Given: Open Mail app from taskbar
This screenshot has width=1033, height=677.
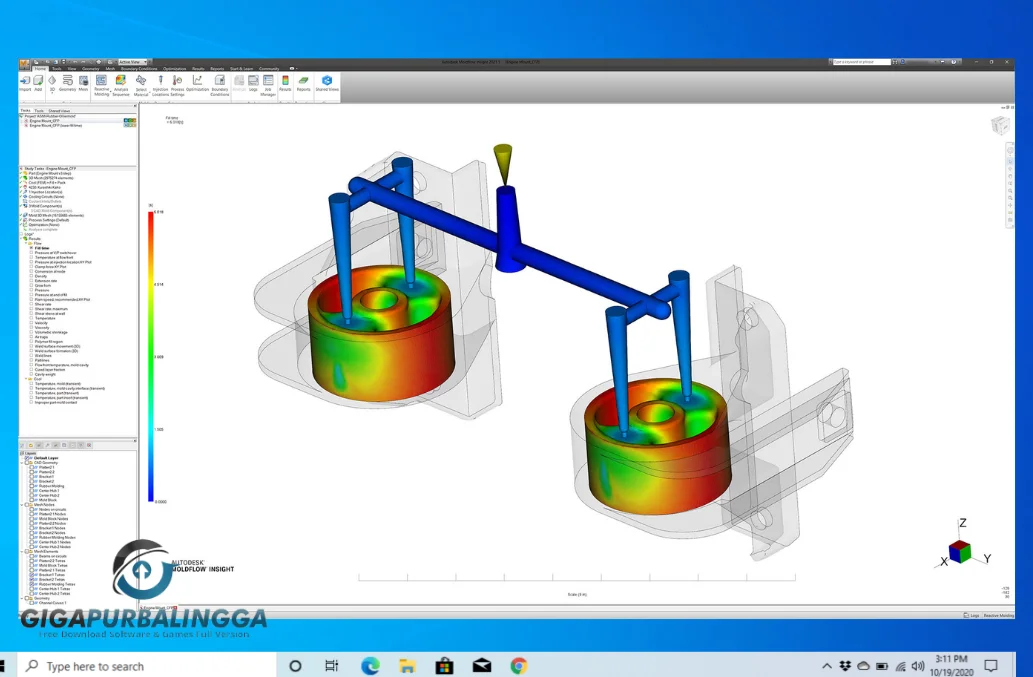Looking at the screenshot, I should coord(482,666).
